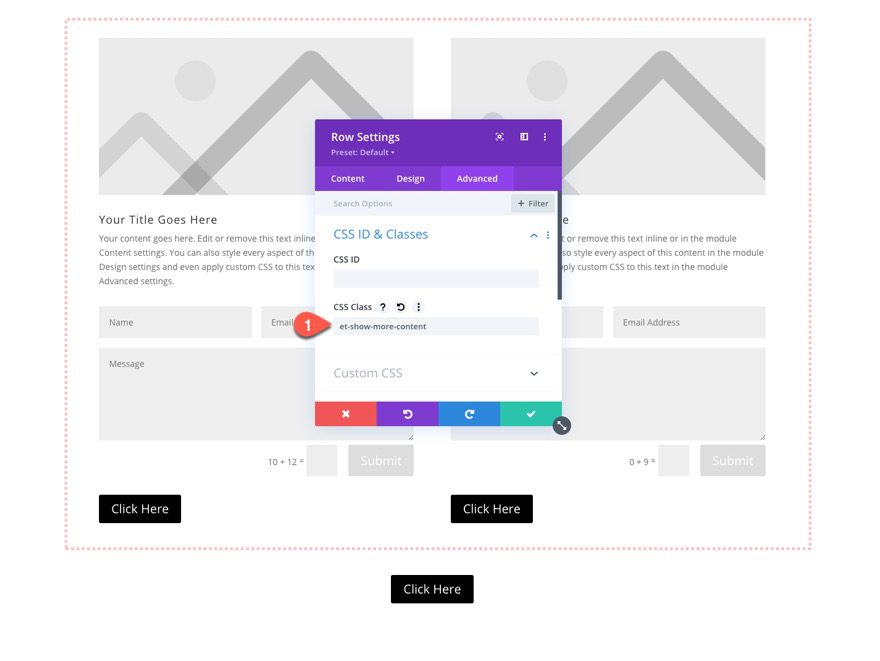Open the CSS Class three-dot extend options

[418, 307]
